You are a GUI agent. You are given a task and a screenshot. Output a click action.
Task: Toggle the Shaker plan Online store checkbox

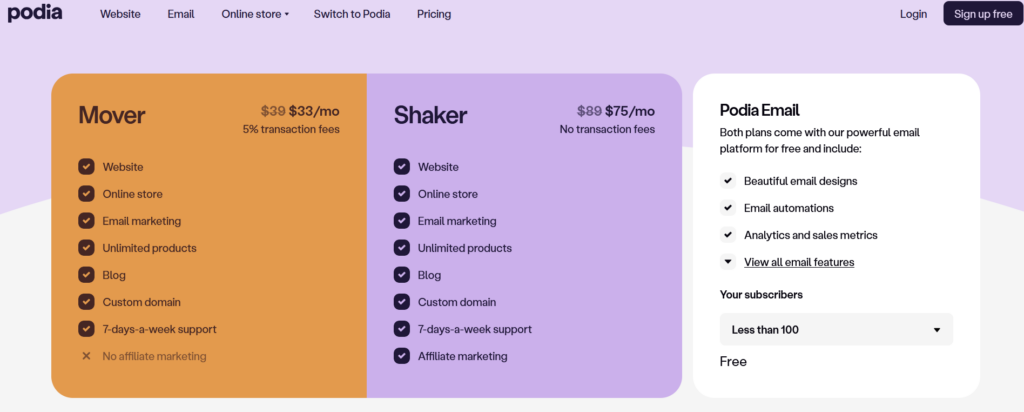(x=402, y=194)
